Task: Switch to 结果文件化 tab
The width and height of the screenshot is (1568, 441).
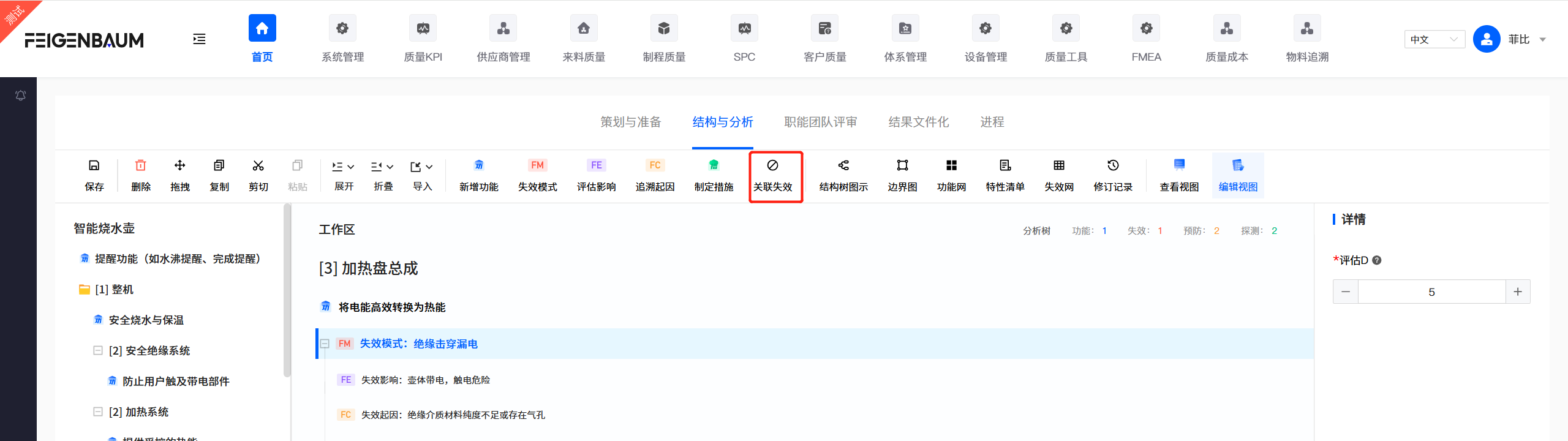Action: (919, 122)
